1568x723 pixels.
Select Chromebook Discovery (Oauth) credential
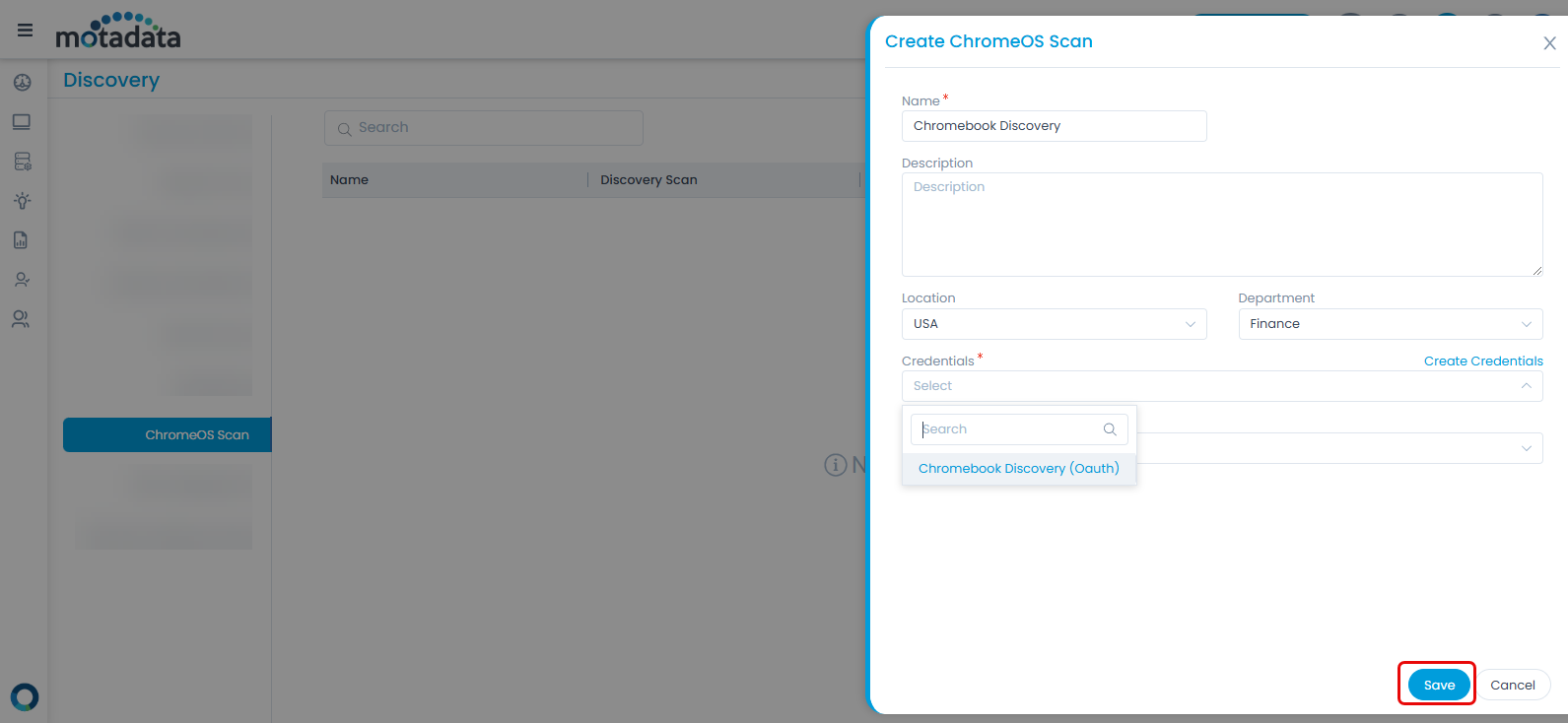1019,469
